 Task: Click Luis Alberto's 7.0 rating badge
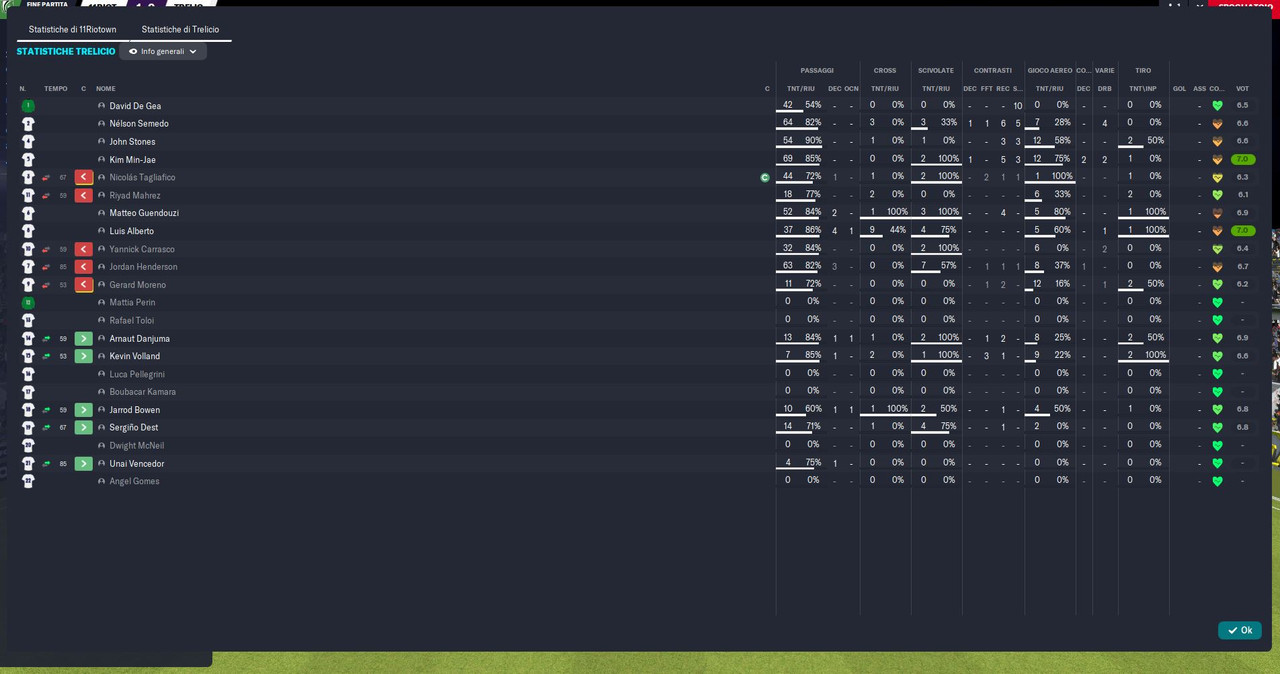click(1243, 231)
